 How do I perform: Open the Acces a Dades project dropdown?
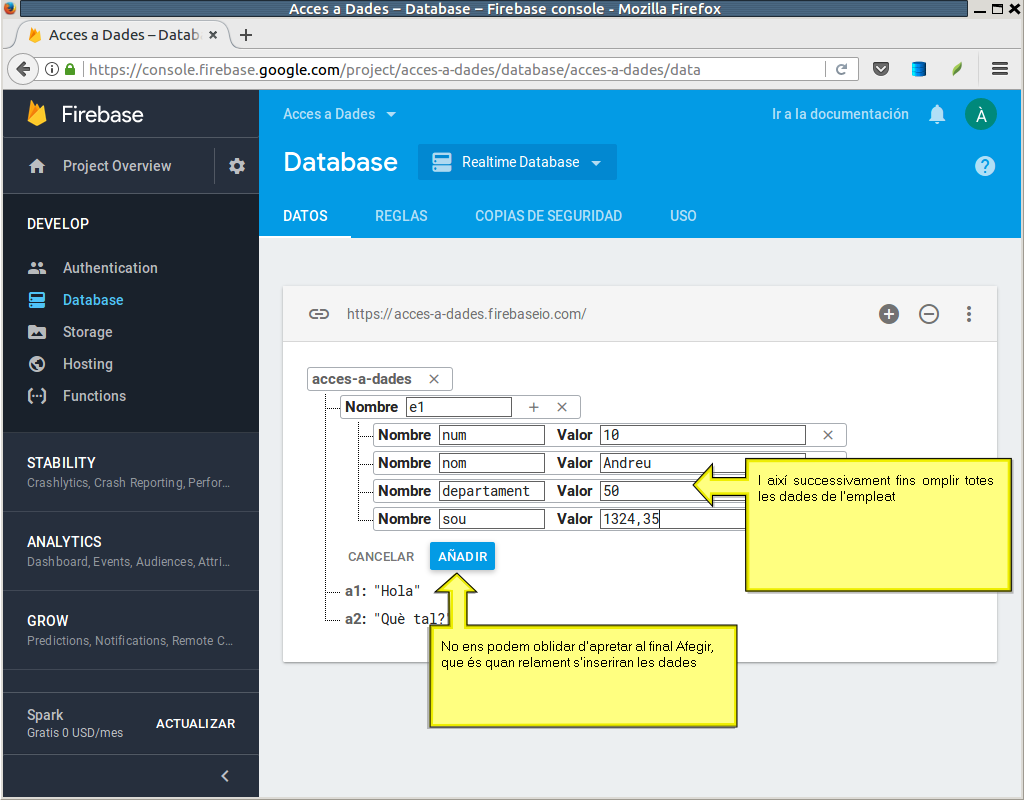340,114
